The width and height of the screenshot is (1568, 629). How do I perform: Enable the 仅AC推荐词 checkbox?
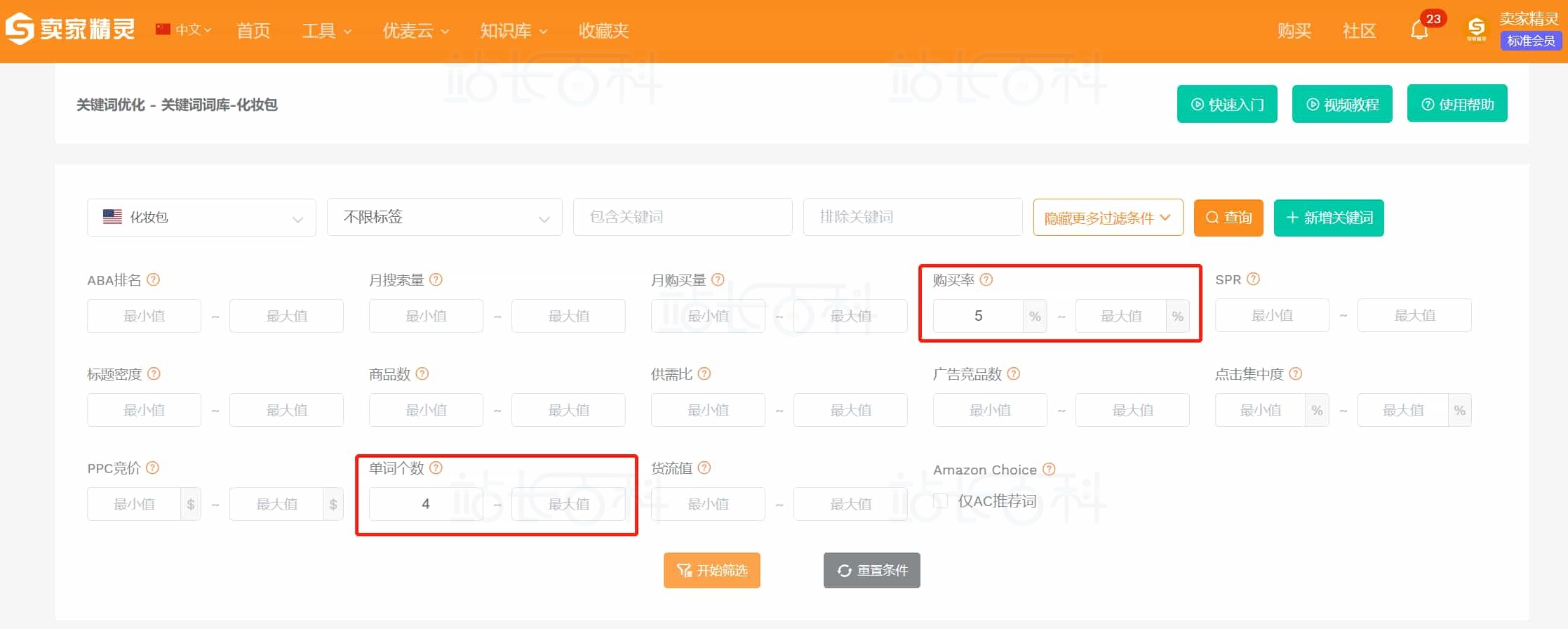point(941,501)
